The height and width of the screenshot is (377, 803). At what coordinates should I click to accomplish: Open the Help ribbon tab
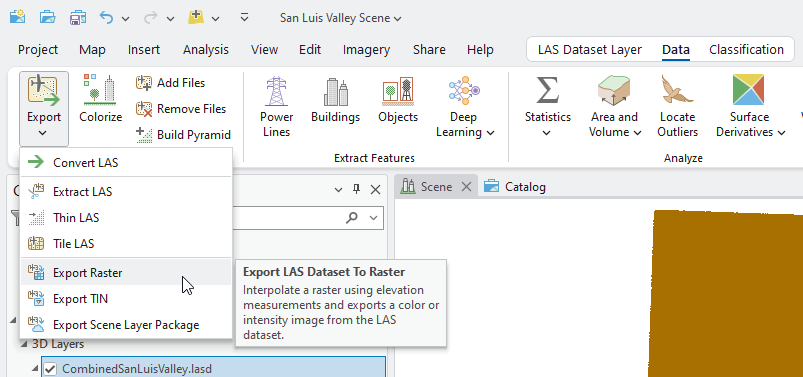480,50
